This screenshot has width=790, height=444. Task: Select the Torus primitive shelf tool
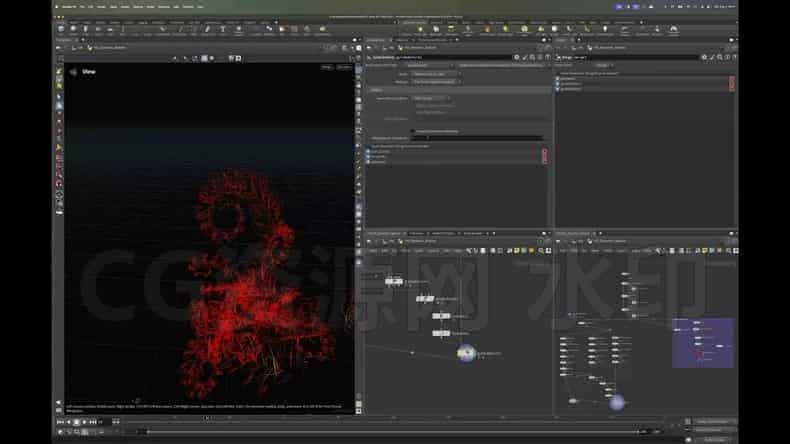click(98, 30)
